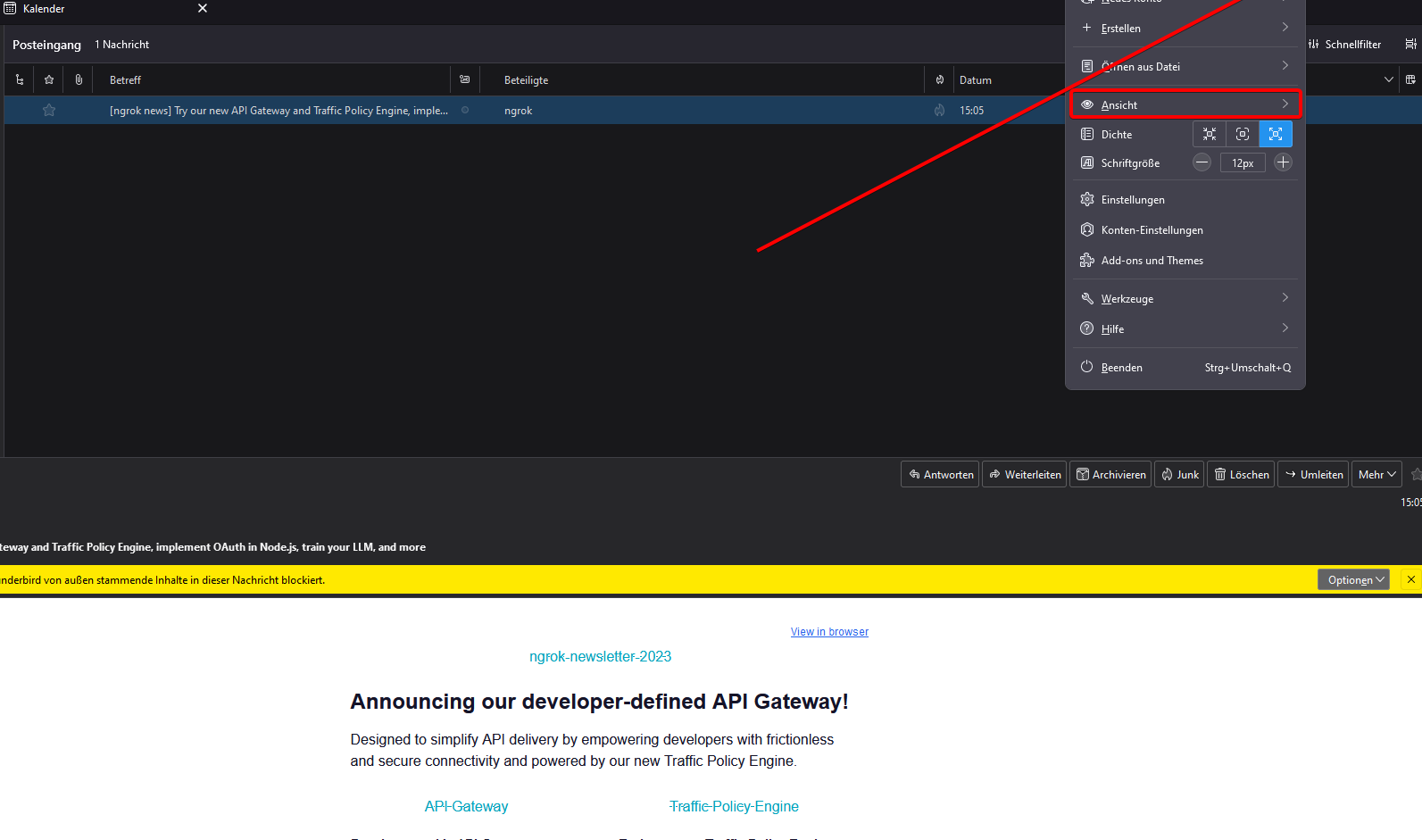Open the Ansicht menu entry

point(1185,105)
